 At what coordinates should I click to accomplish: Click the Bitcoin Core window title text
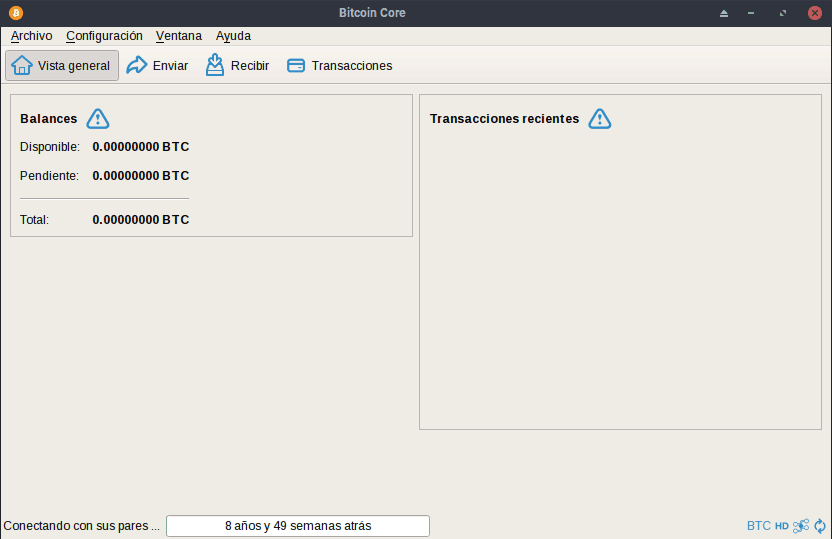(372, 13)
